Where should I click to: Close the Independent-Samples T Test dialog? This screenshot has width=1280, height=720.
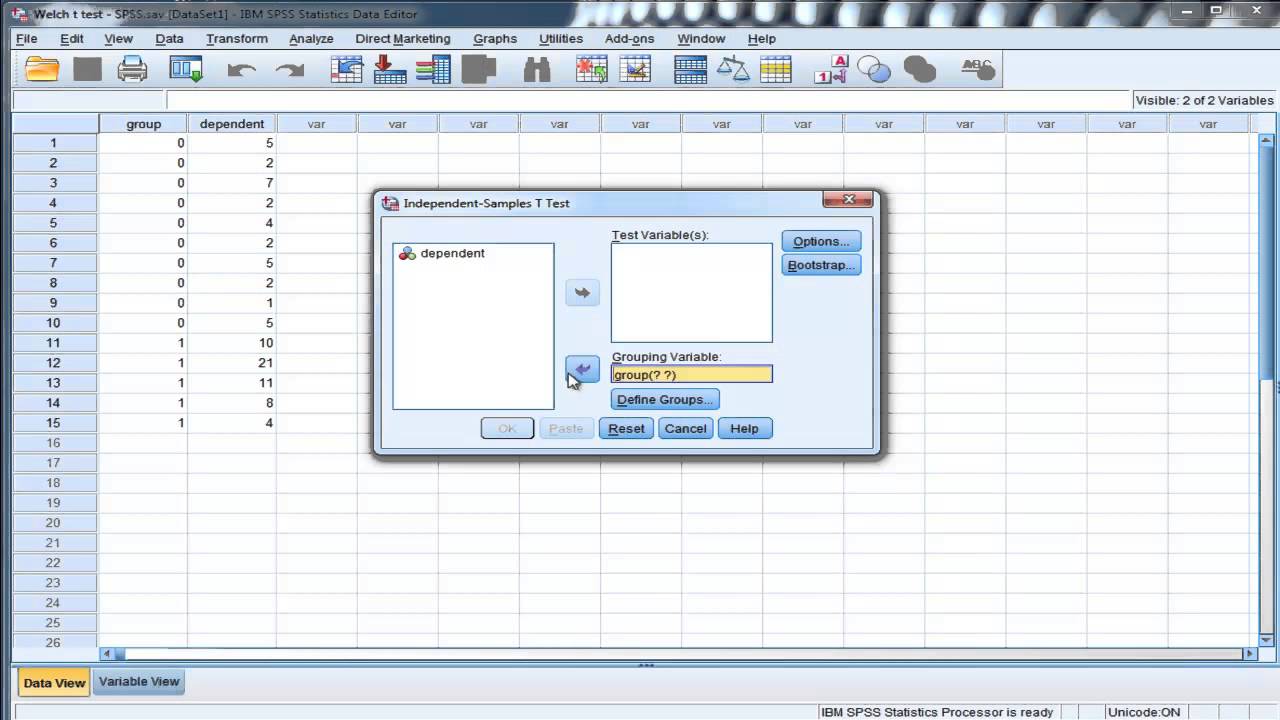coord(848,199)
